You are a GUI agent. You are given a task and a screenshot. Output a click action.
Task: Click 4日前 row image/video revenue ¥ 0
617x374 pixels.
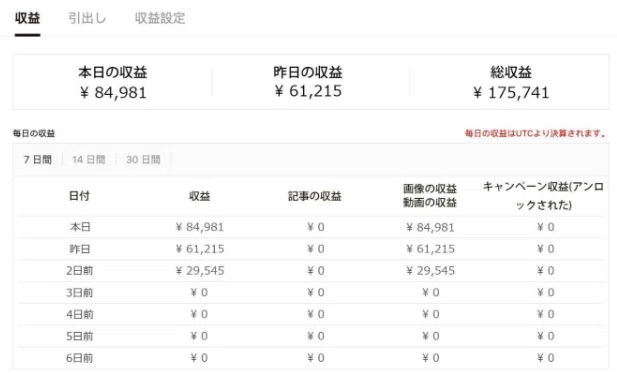tap(430, 314)
